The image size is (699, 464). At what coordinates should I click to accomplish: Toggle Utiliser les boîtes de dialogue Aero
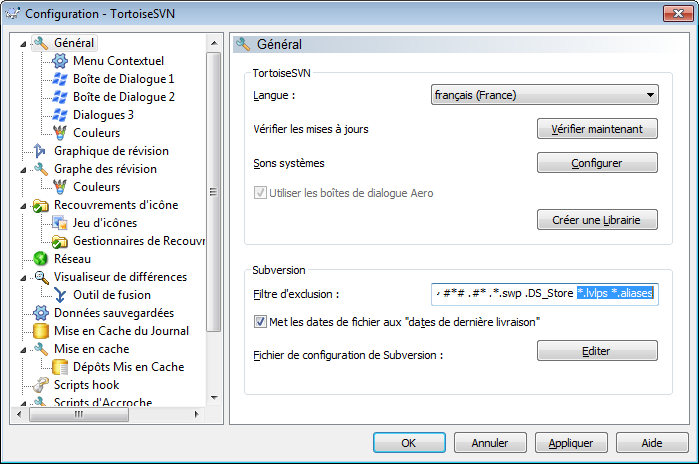point(260,193)
